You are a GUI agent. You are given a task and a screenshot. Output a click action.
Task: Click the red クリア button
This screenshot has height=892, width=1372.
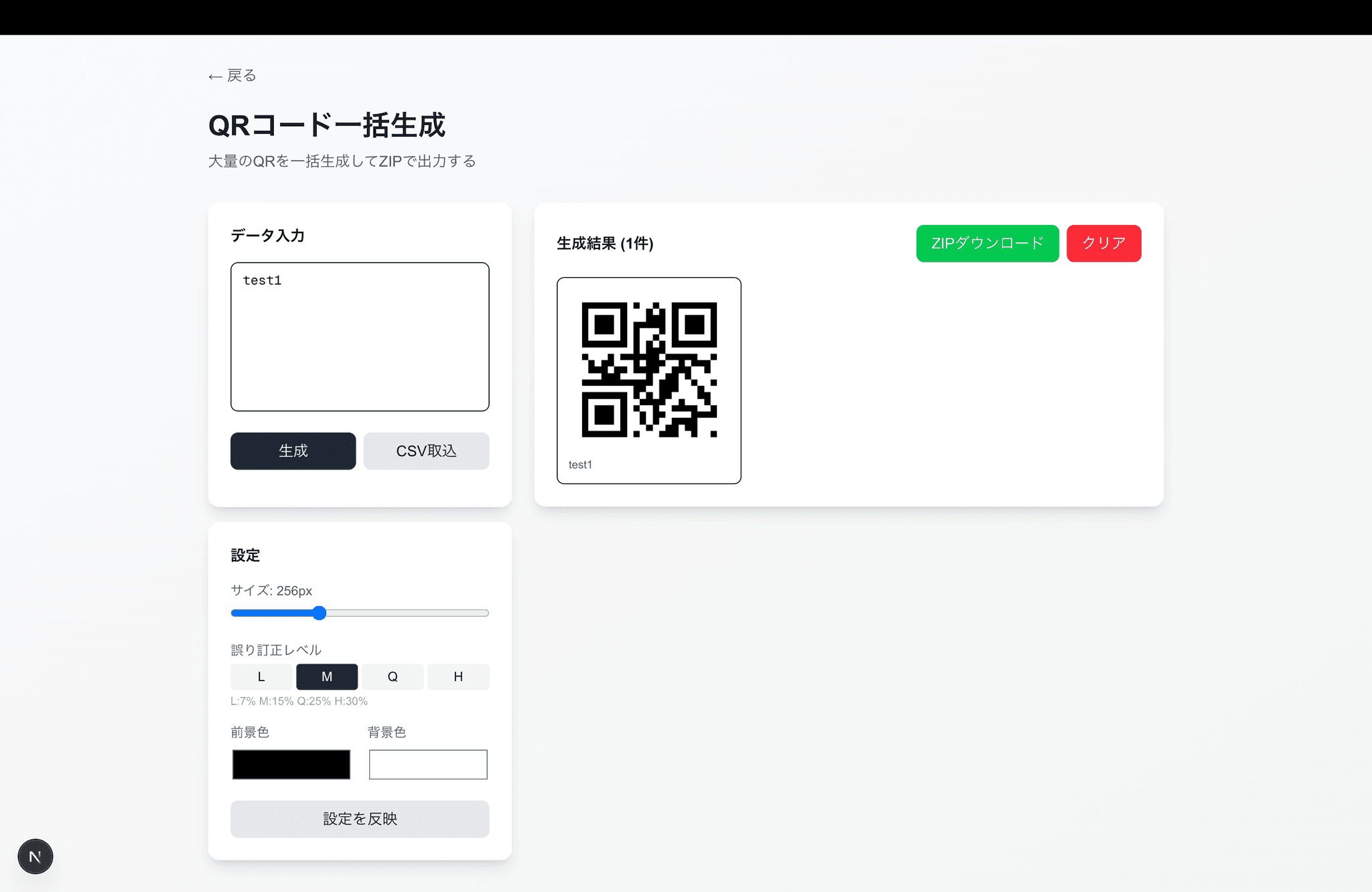pos(1103,243)
